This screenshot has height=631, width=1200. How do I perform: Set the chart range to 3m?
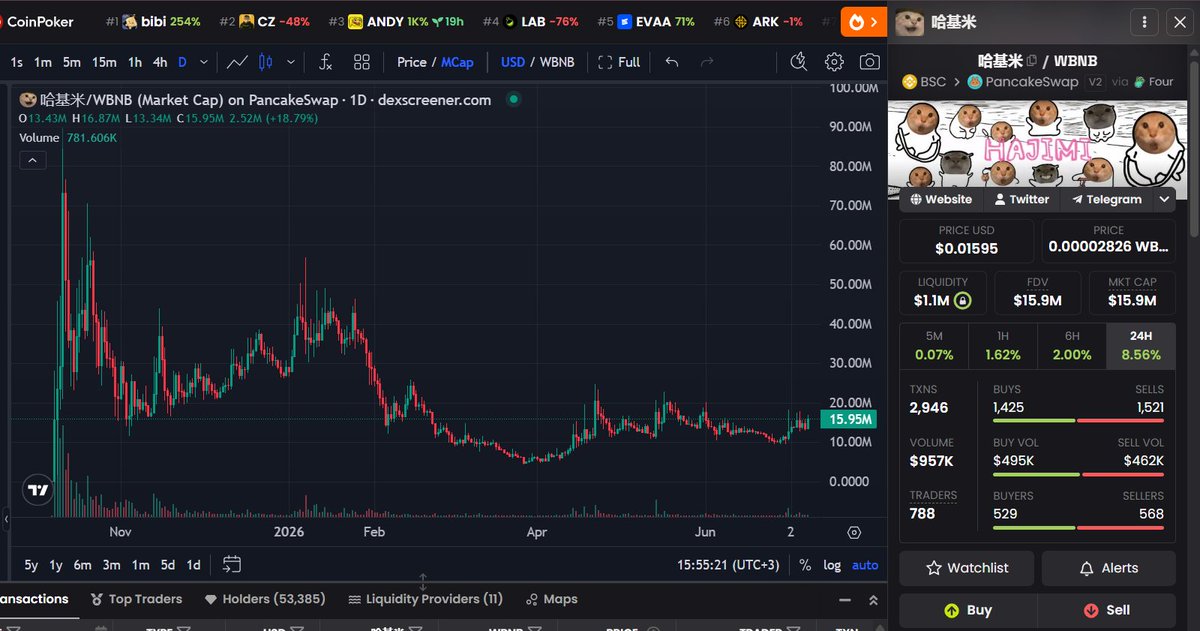point(111,565)
